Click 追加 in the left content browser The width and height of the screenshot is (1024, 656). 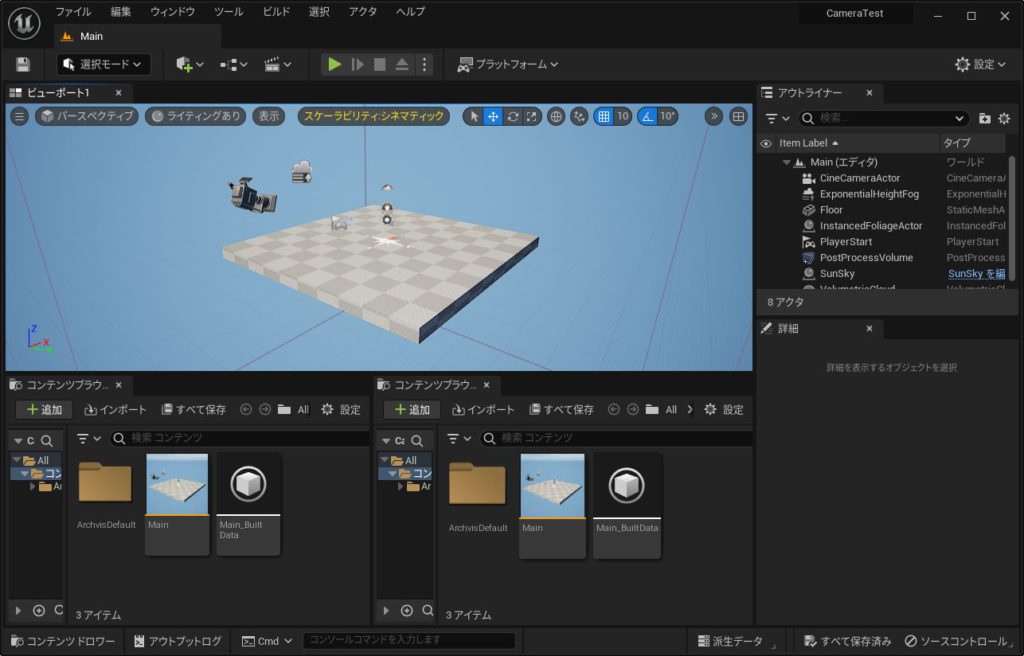[44, 410]
